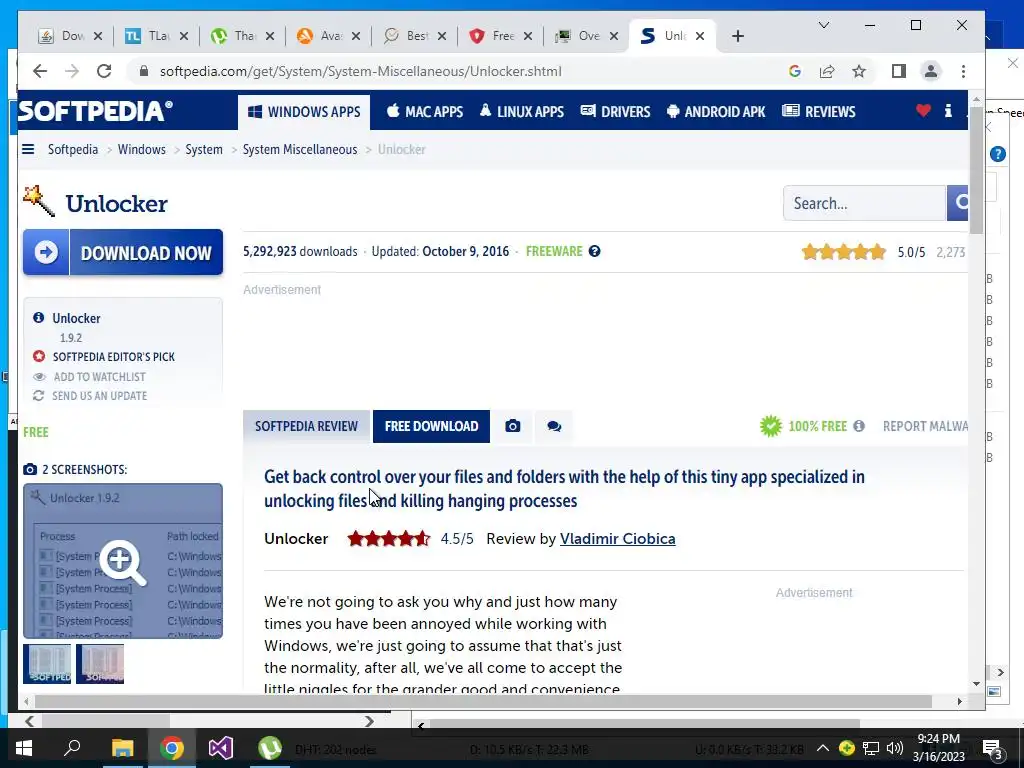This screenshot has width=1024, height=768.
Task: Click the page's horizontal scrollbar
Action: tap(483, 701)
